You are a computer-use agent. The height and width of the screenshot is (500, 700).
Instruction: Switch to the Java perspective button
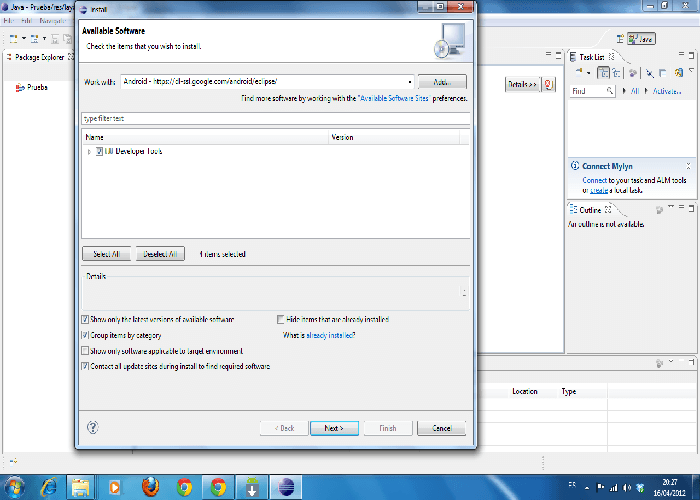tap(641, 39)
